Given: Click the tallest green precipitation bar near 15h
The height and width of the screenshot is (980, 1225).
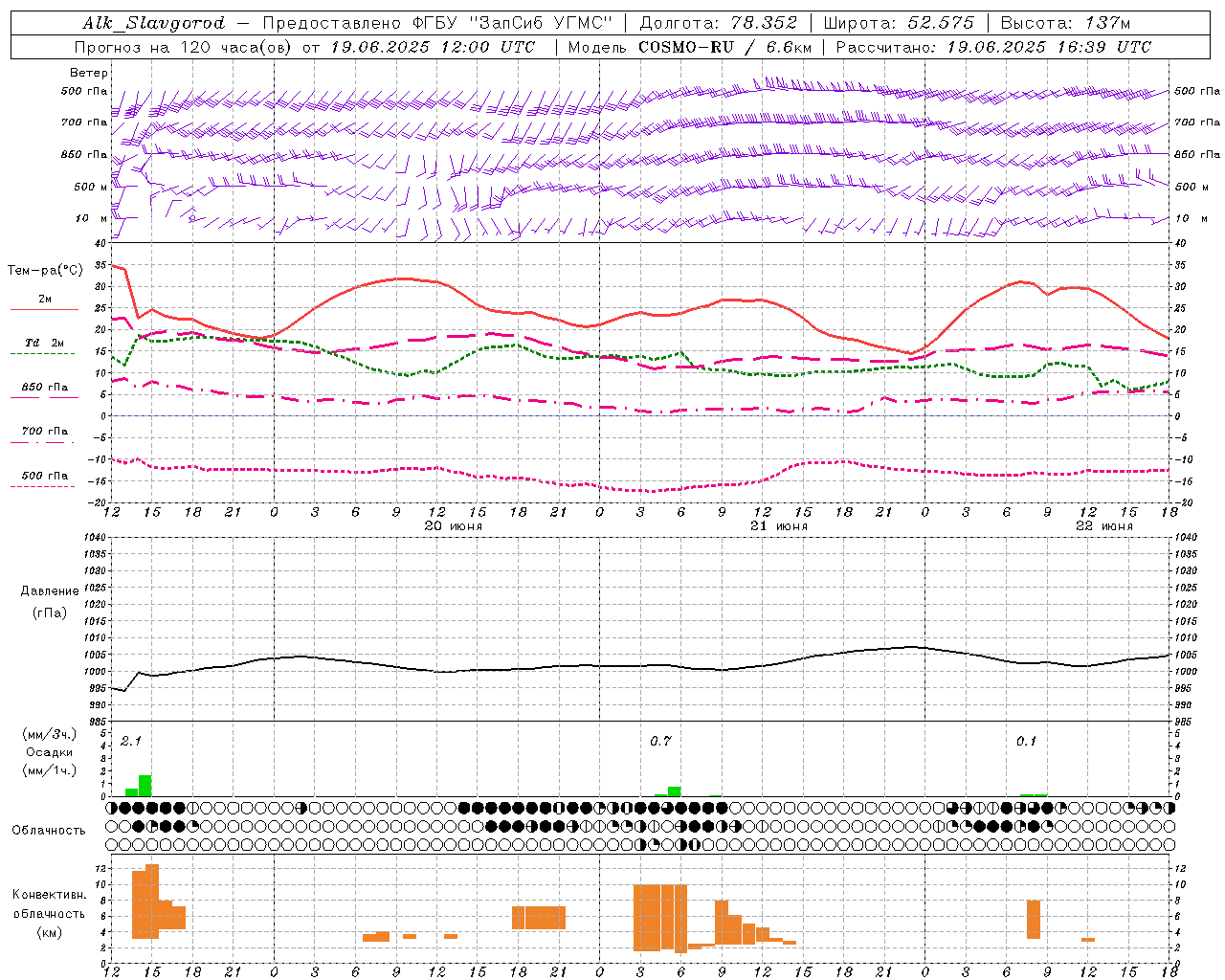Looking at the screenshot, I should pos(145,786).
